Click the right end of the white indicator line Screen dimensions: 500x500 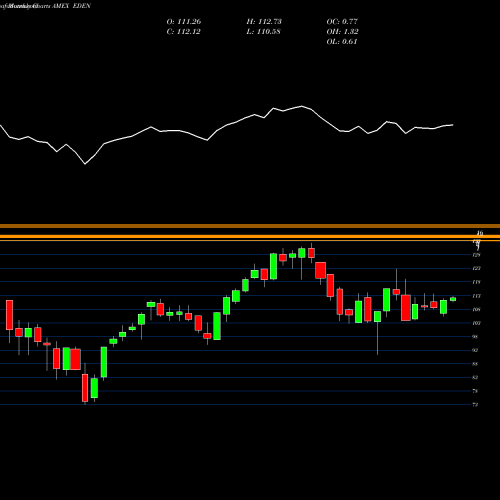pos(452,125)
